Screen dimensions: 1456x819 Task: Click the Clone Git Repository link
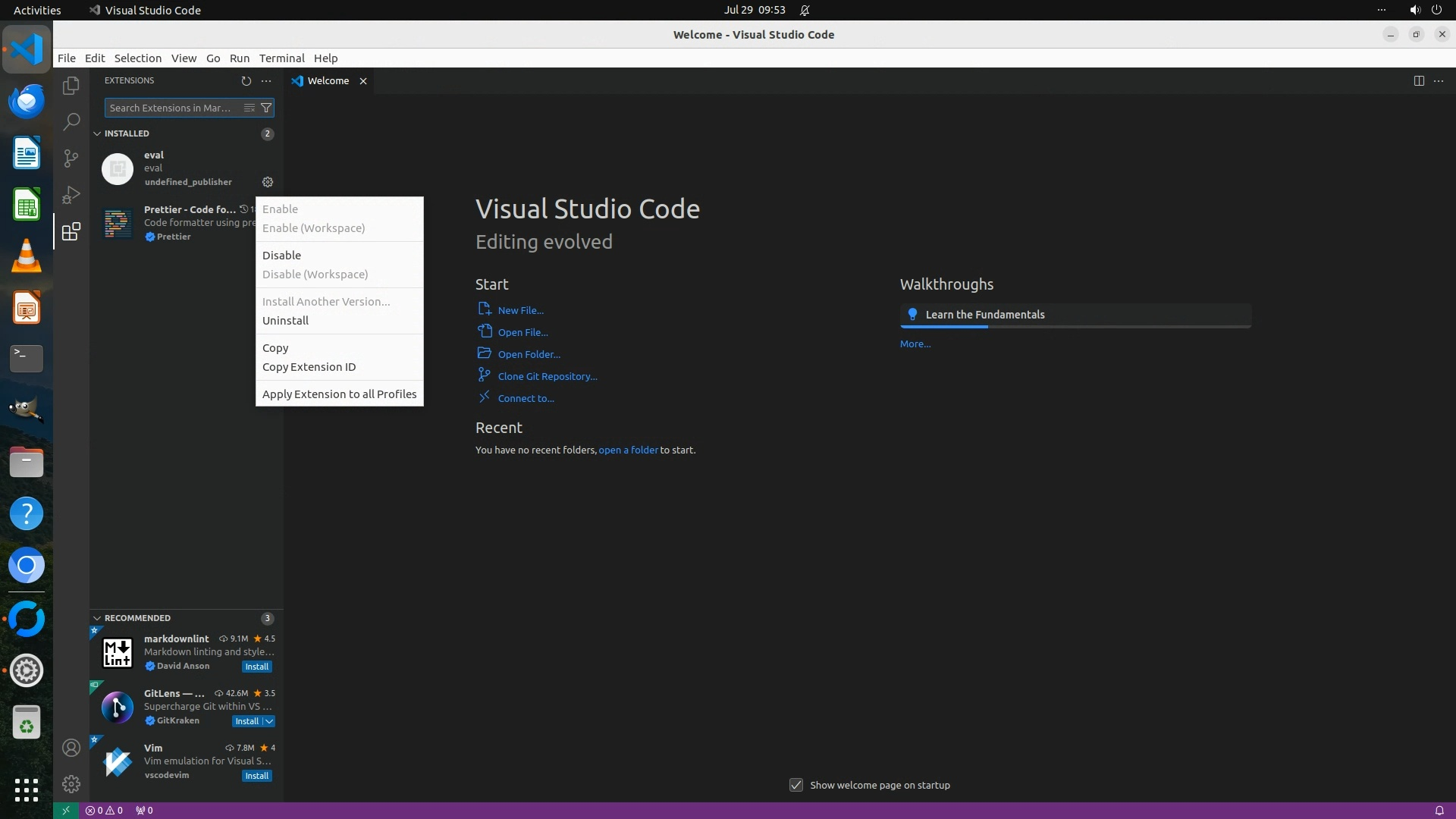click(x=547, y=376)
